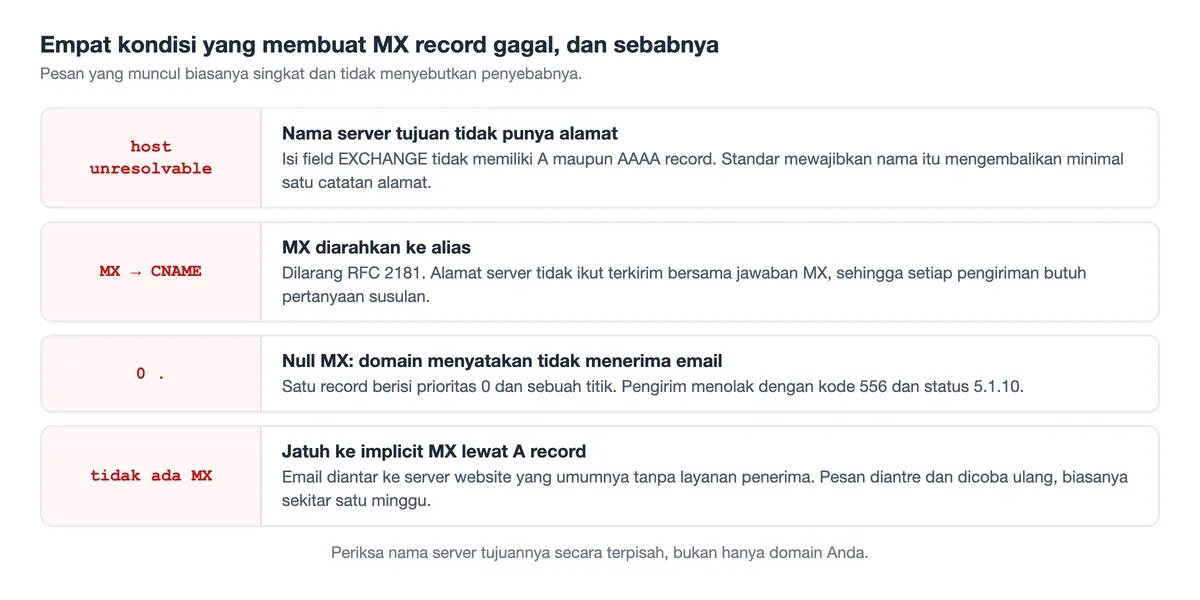Click the 'host unresolvable' code label
The width and height of the screenshot is (1200, 600).
tap(151, 158)
